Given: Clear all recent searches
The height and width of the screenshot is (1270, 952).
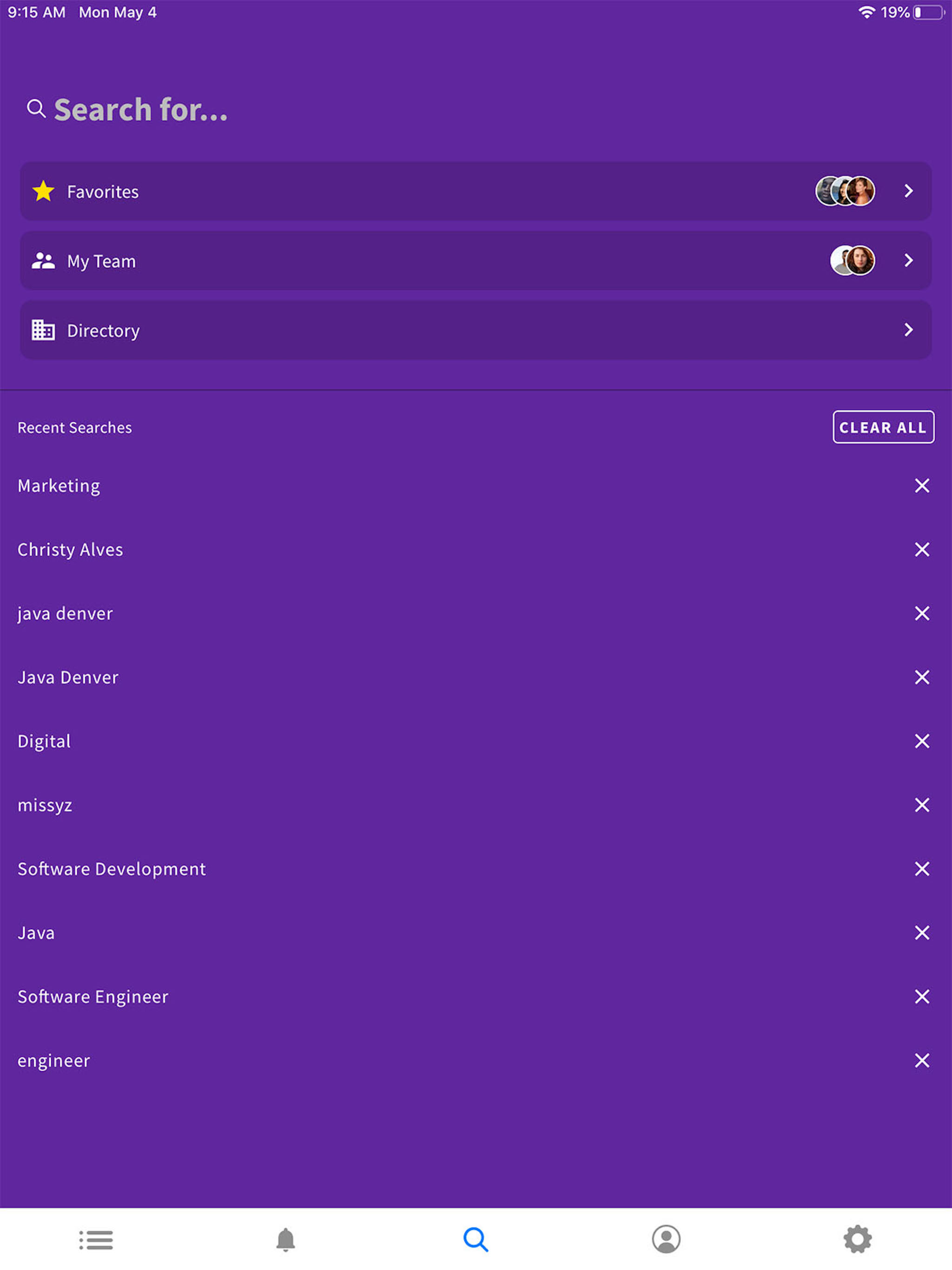Looking at the screenshot, I should (883, 427).
